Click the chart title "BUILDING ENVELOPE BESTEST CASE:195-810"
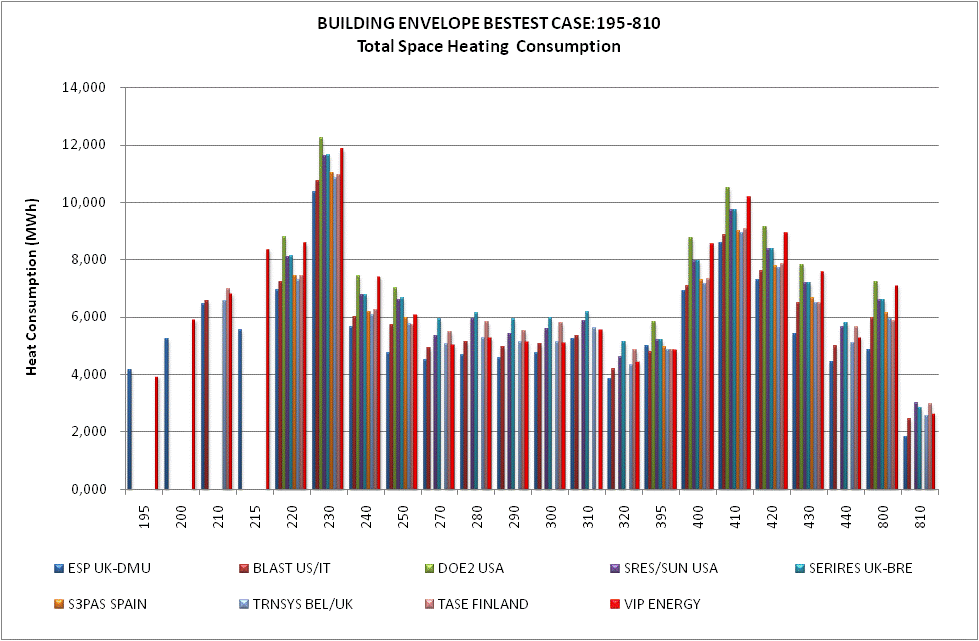This screenshot has width=979, height=641. (489, 24)
